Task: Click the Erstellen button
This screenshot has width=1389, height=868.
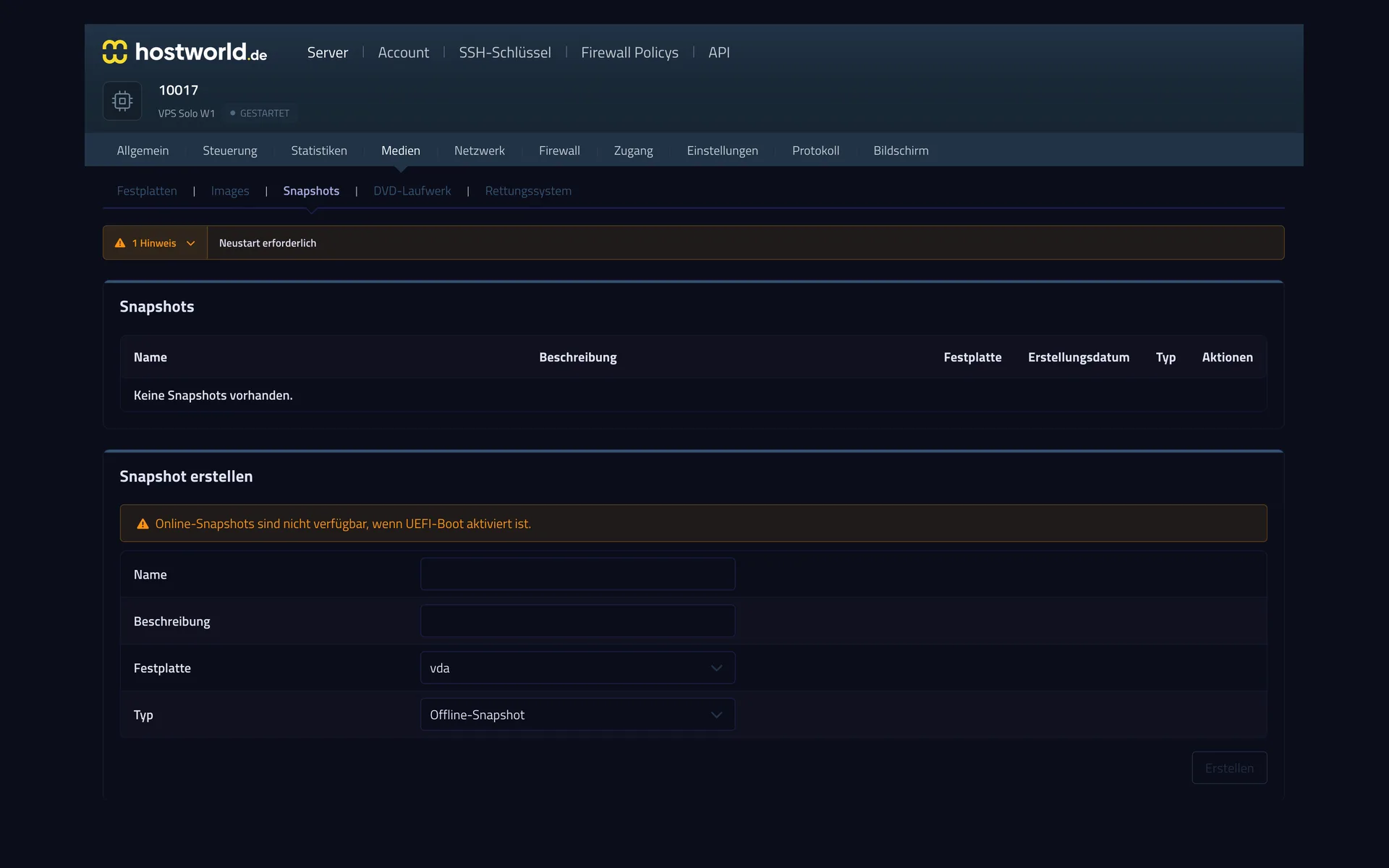Action: (1229, 767)
